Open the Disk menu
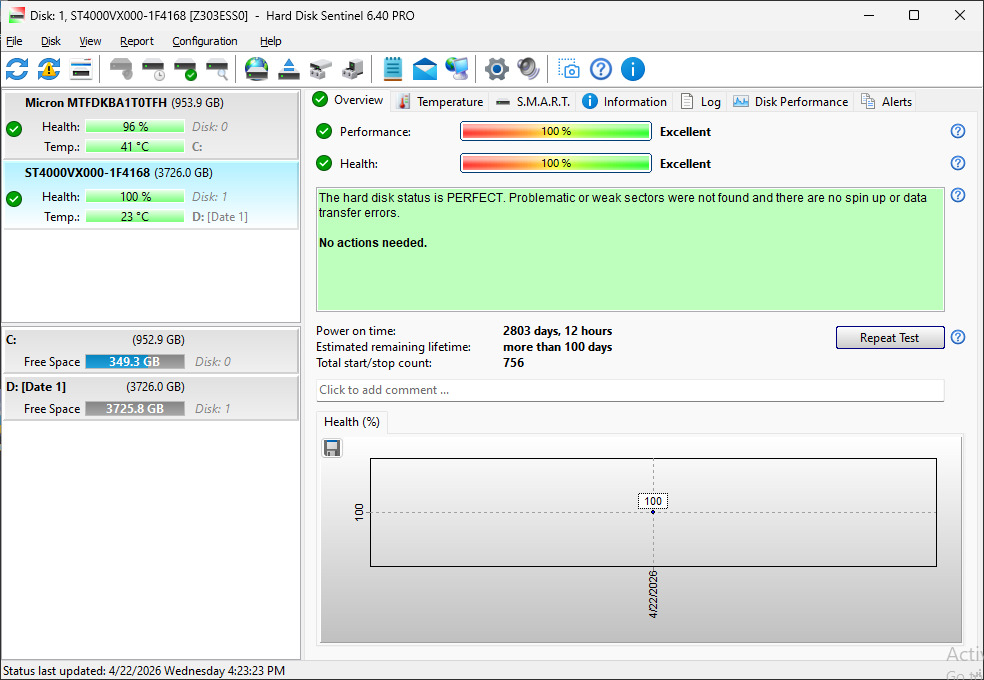Image resolution: width=984 pixels, height=680 pixels. tap(51, 41)
